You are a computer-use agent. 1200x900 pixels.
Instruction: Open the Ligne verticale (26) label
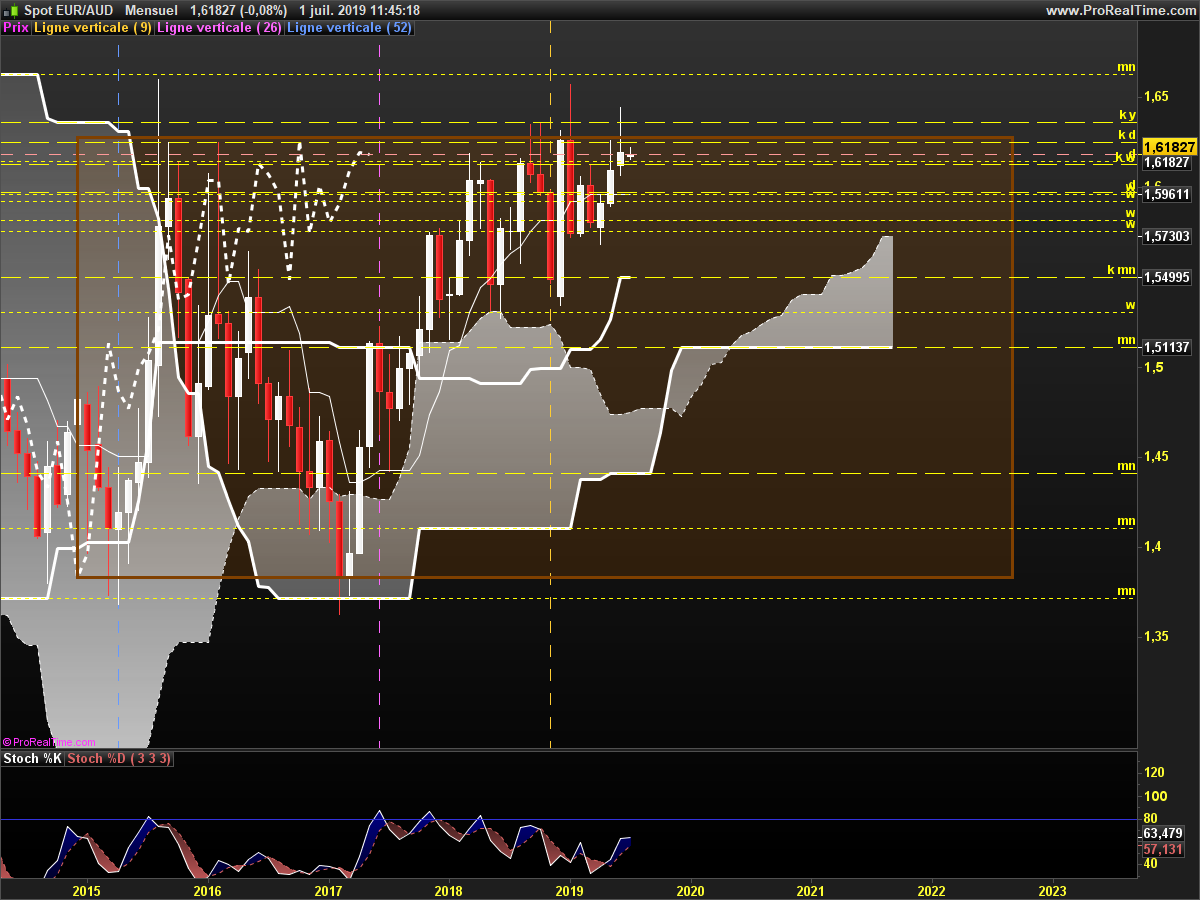(220, 28)
